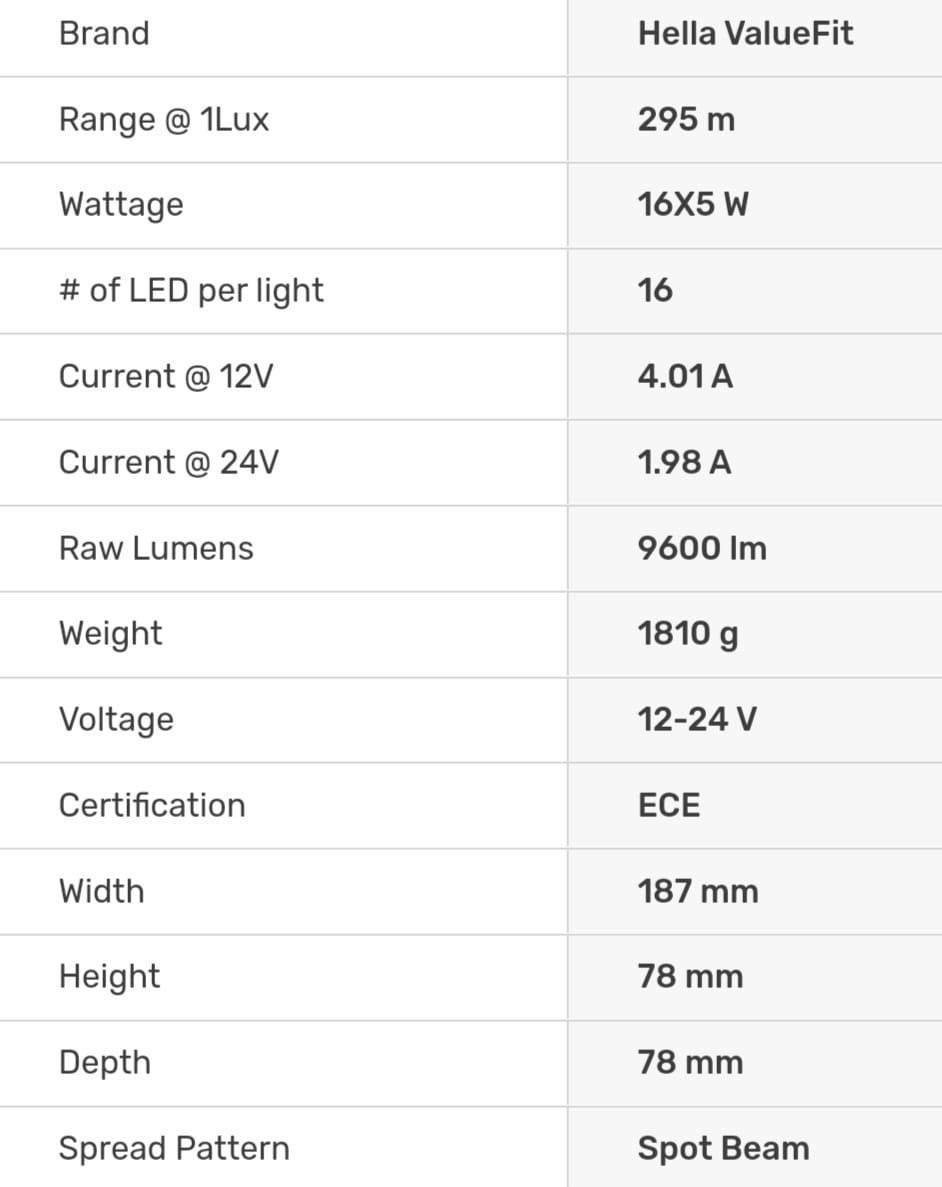942x1187 pixels.
Task: Click the Weight row label
Action: pyautogui.click(x=110, y=634)
